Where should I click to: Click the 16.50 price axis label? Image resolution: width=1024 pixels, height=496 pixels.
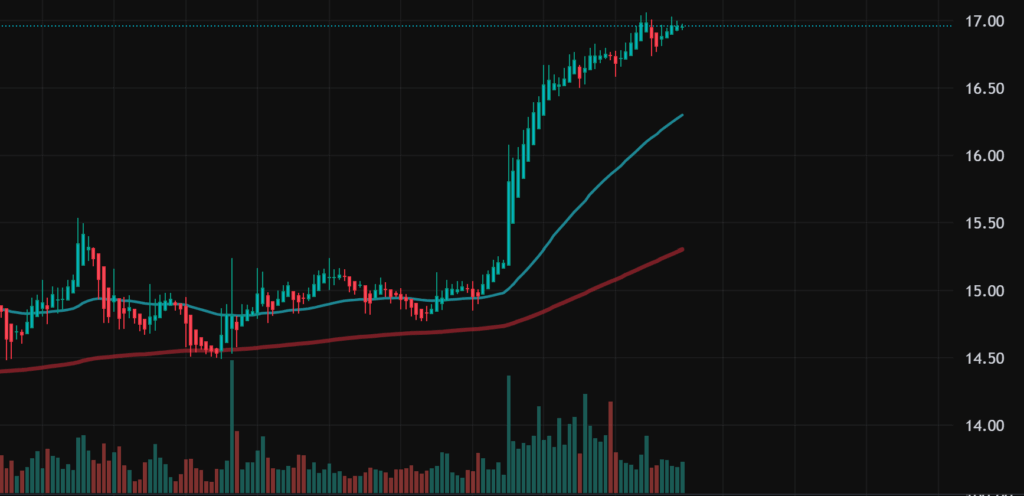pos(982,89)
